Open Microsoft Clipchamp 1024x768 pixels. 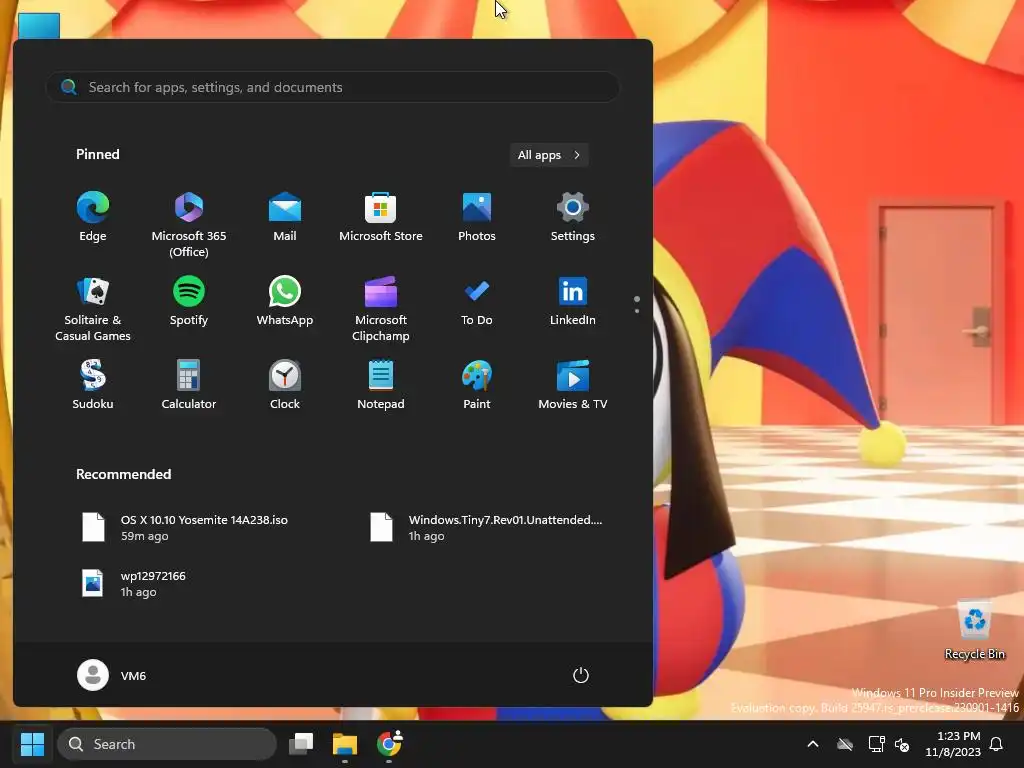[381, 308]
